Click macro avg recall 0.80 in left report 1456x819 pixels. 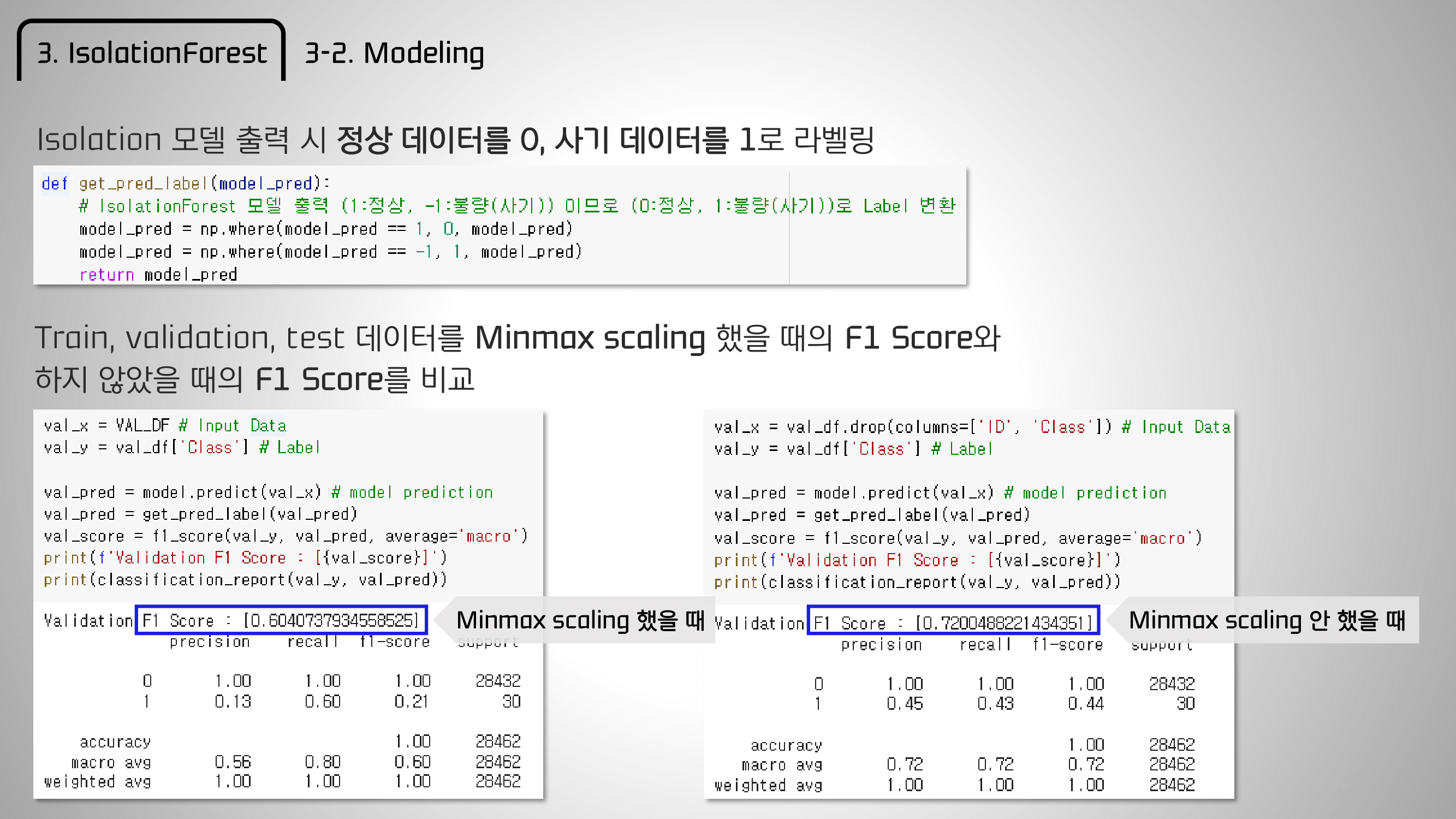[323, 762]
